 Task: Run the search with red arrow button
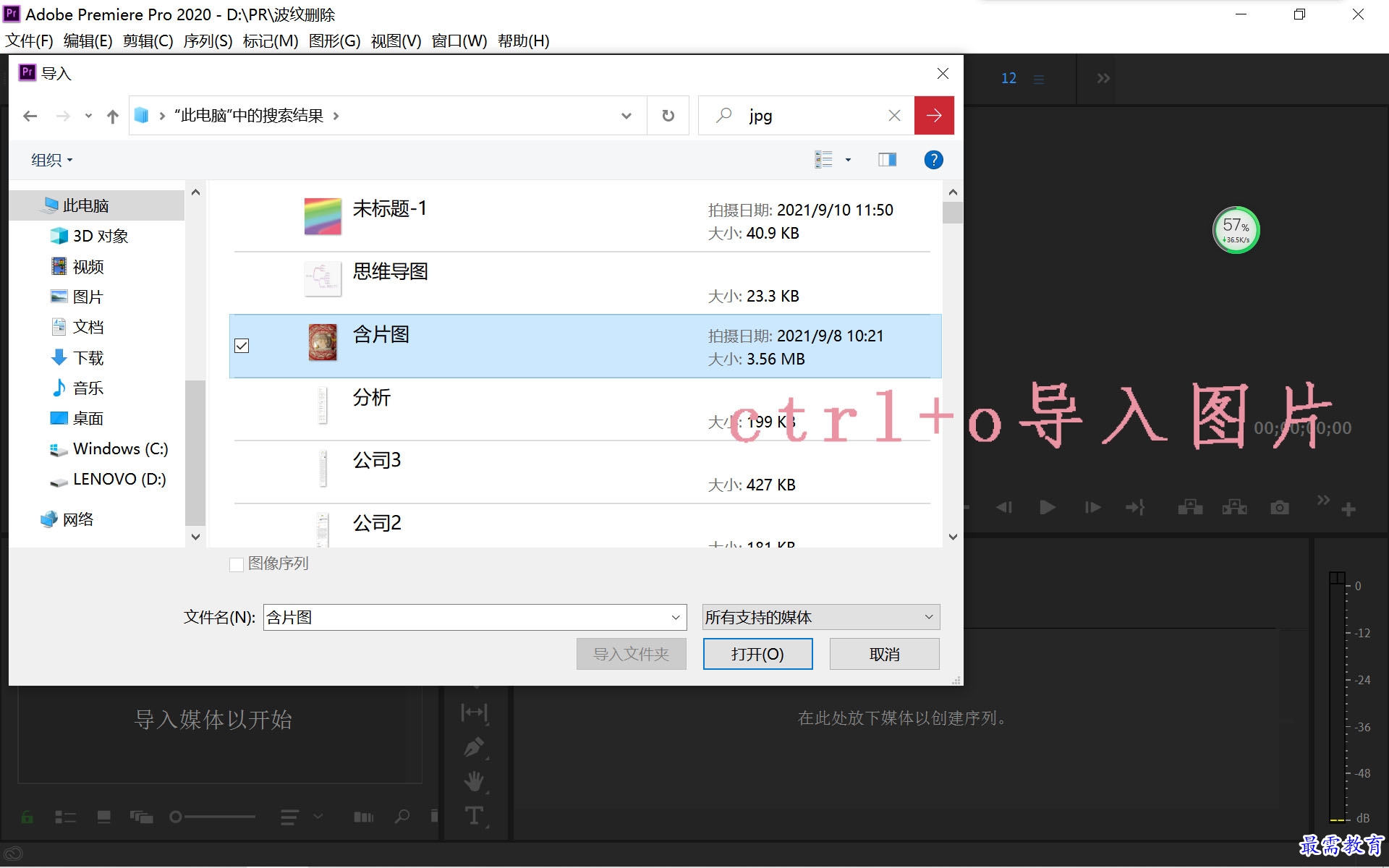point(934,116)
